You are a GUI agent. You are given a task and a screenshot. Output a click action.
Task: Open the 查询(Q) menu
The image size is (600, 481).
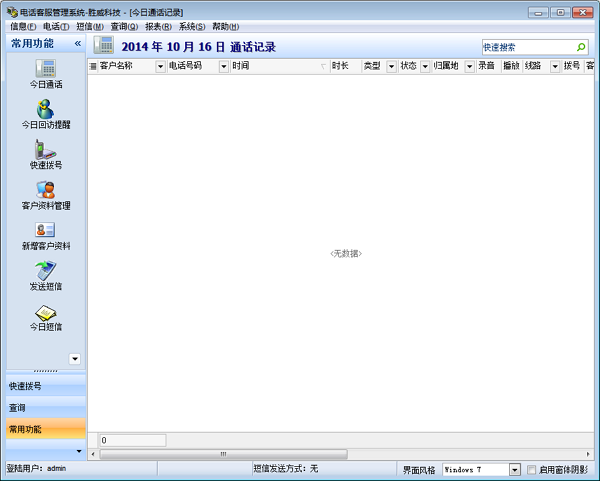(x=124, y=26)
